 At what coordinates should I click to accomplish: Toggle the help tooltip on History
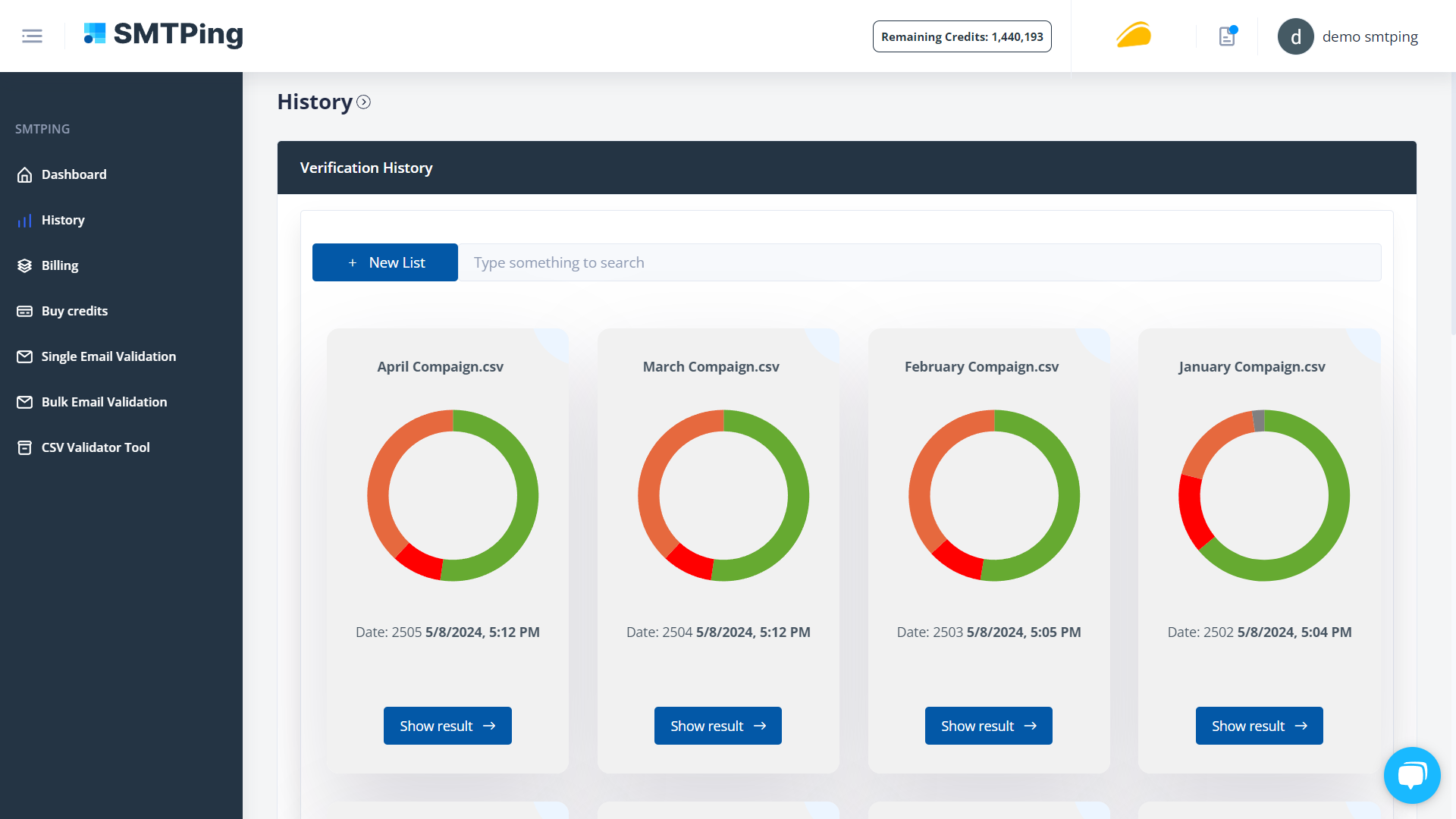[364, 102]
